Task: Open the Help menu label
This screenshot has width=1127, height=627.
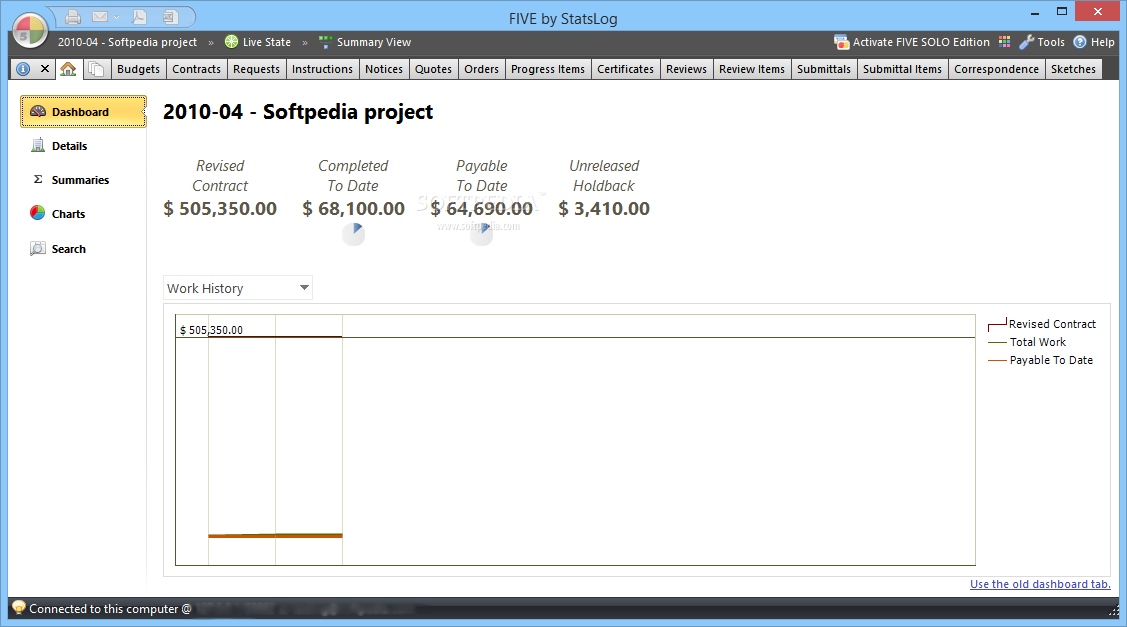Action: 1103,42
